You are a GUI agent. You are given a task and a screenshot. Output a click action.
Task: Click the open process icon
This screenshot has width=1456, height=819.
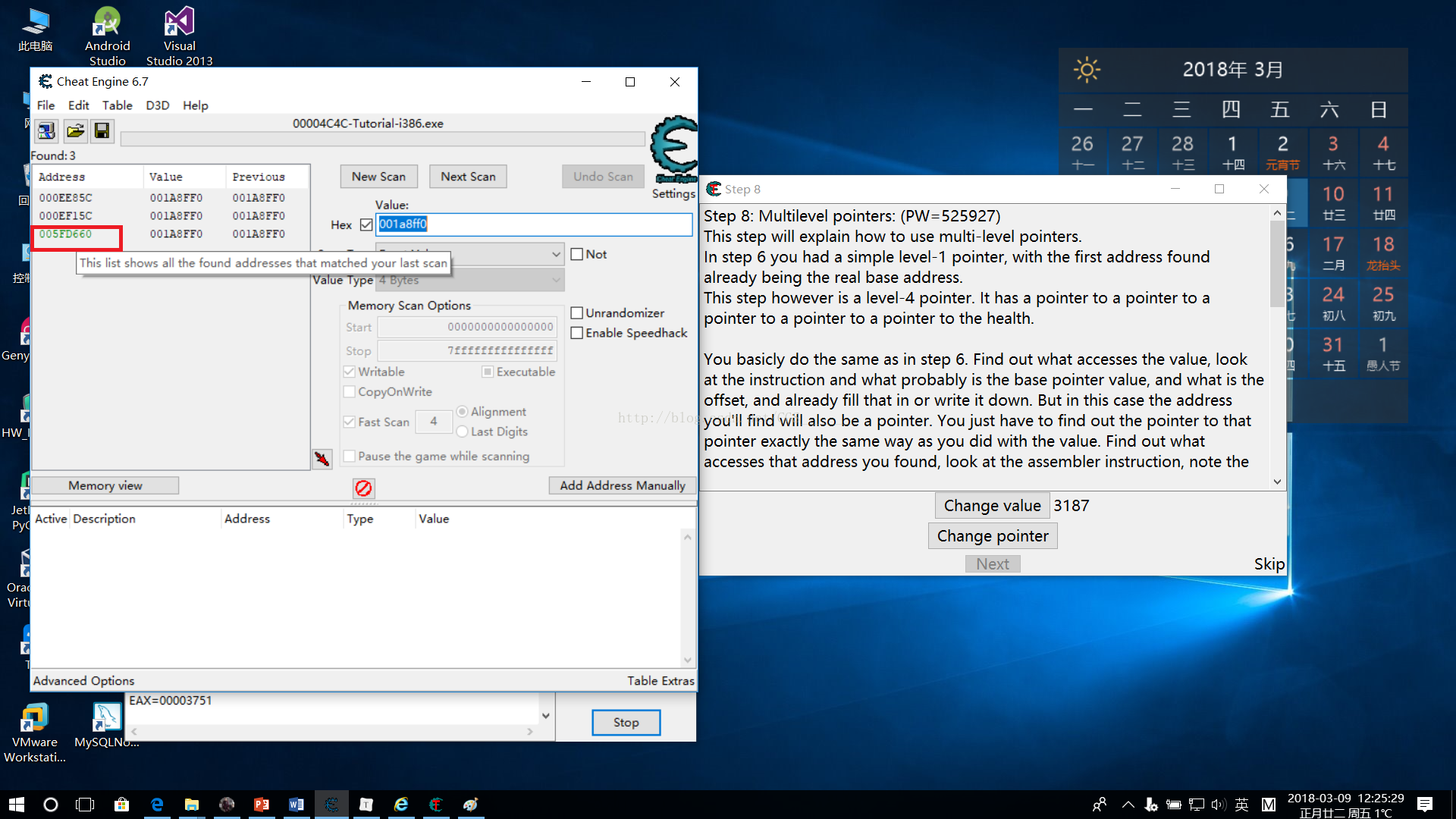pos(46,131)
